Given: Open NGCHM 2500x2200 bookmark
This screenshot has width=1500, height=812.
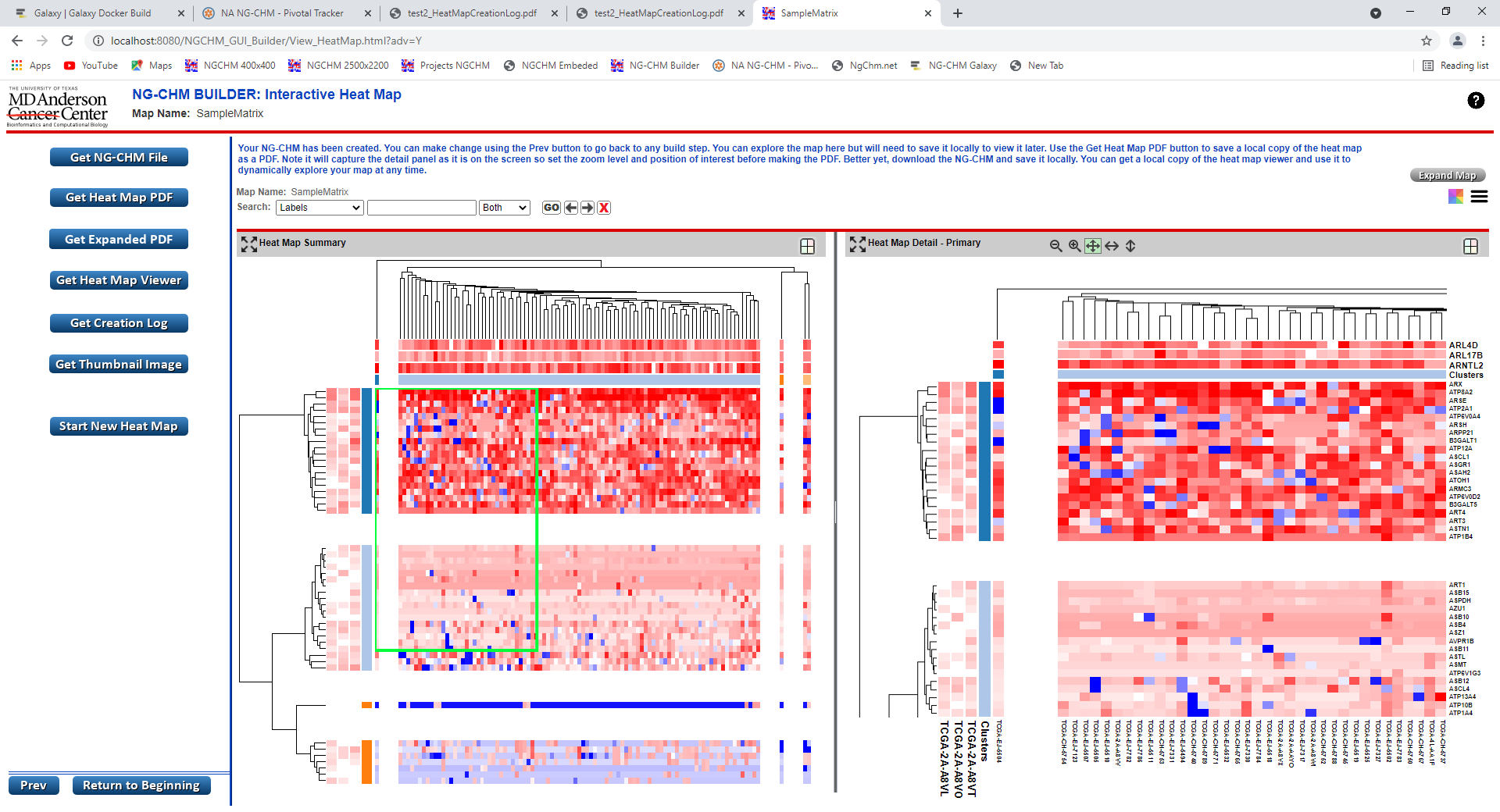Looking at the screenshot, I should point(338,66).
